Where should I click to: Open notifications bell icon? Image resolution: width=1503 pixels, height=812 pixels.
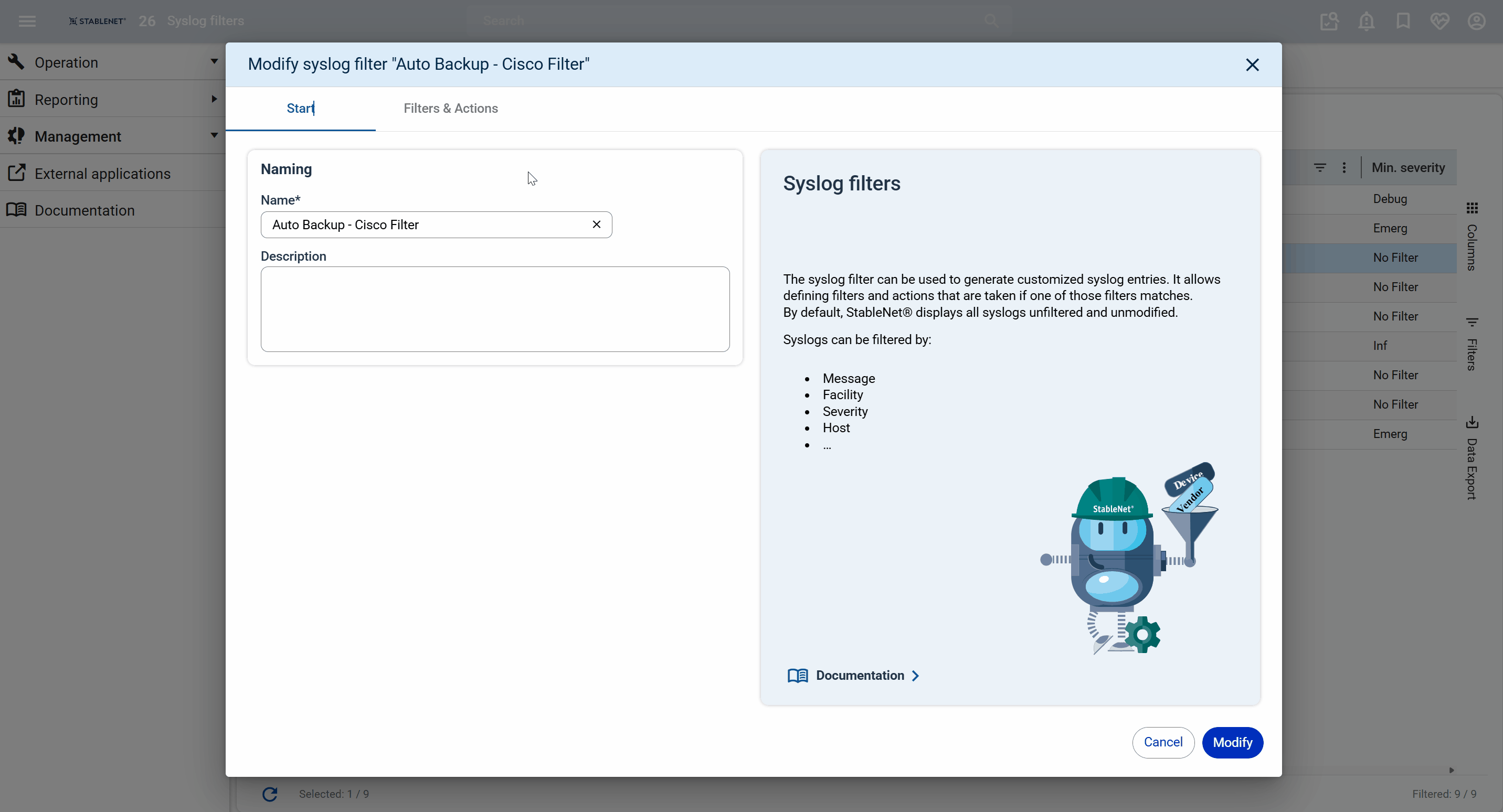point(1366,21)
